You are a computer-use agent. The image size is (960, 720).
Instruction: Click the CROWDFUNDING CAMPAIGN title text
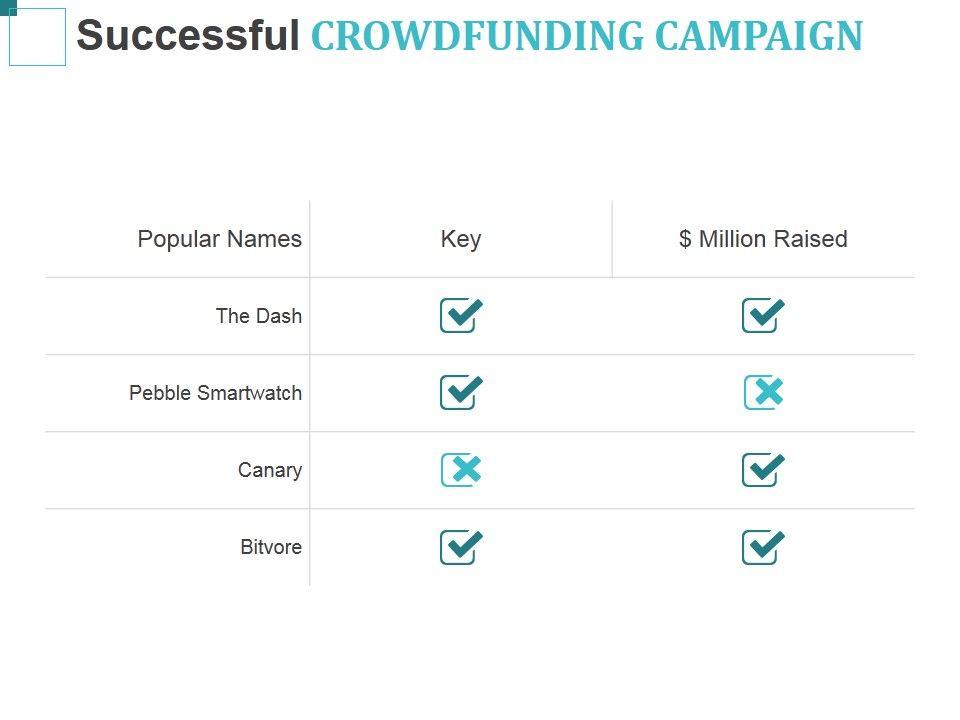click(586, 36)
